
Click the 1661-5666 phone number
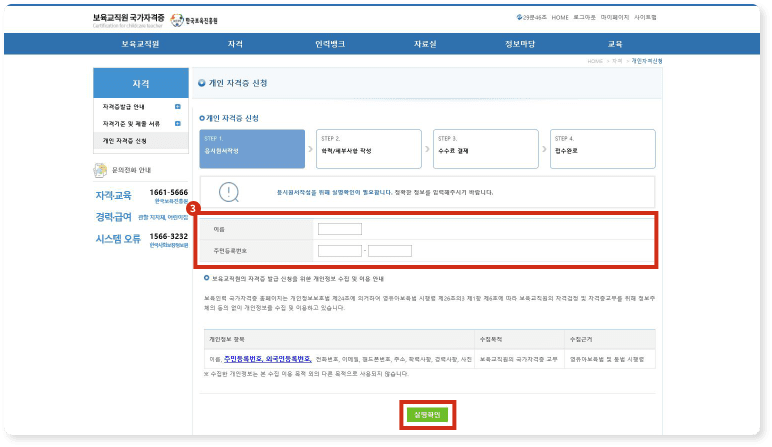pyautogui.click(x=168, y=192)
